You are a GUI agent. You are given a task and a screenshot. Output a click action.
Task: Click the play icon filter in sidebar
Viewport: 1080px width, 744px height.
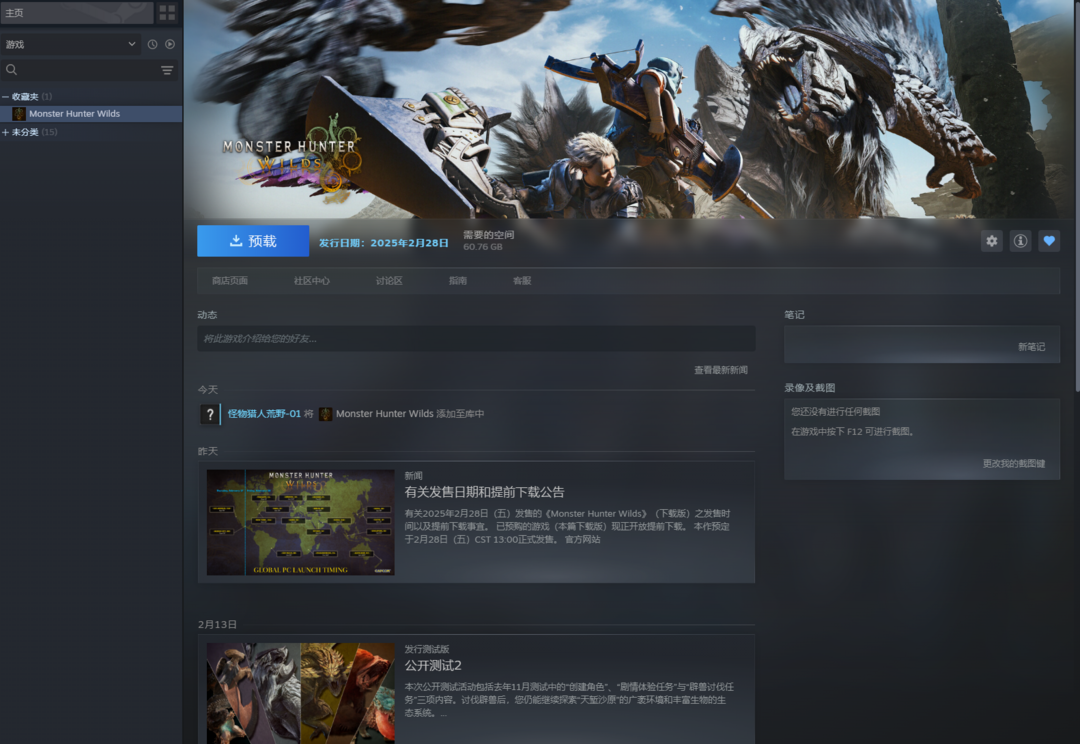tap(170, 44)
